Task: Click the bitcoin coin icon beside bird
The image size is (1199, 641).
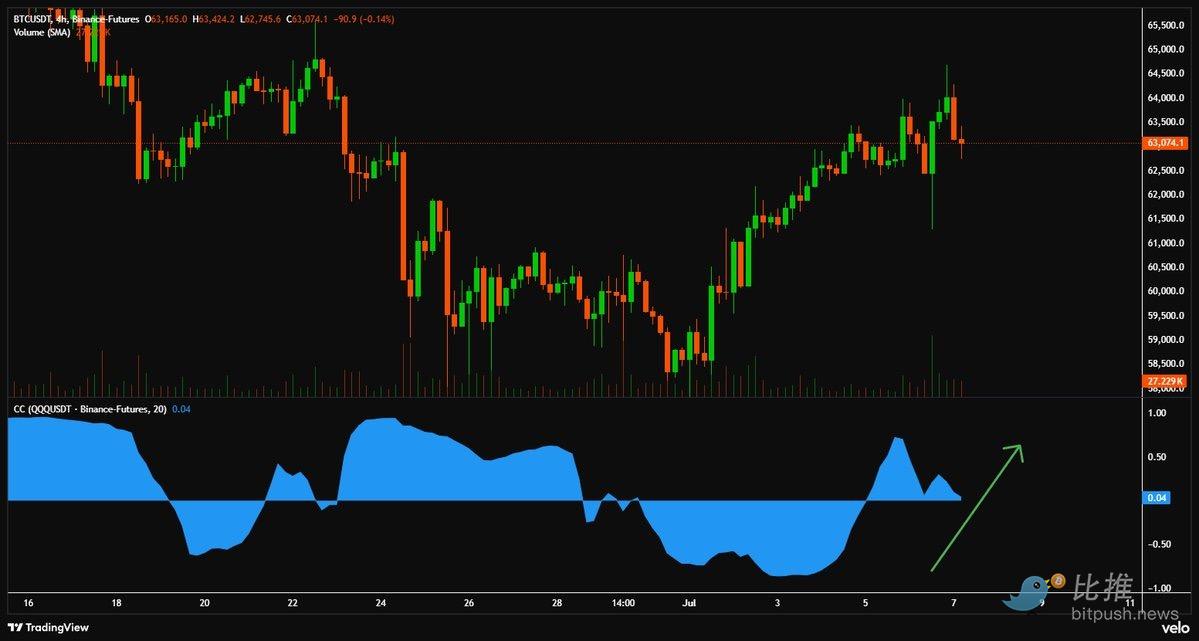Action: (x=1058, y=581)
